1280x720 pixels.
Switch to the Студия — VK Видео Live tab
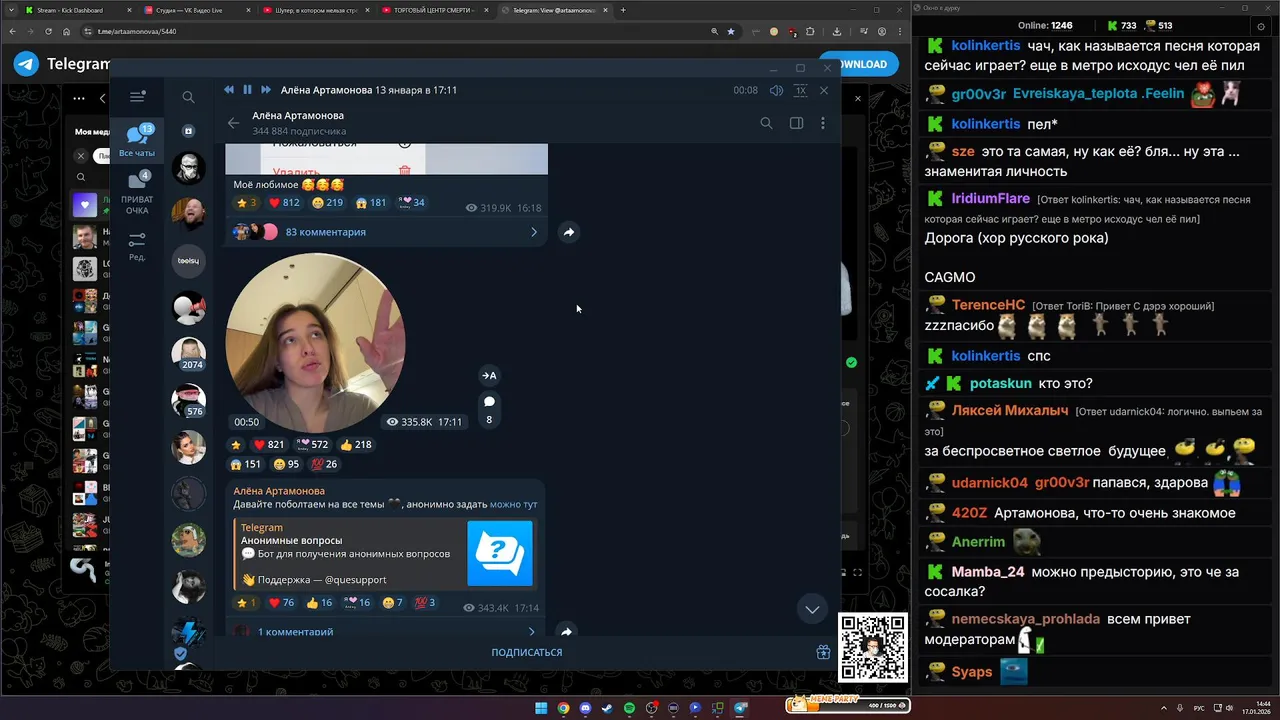click(196, 10)
